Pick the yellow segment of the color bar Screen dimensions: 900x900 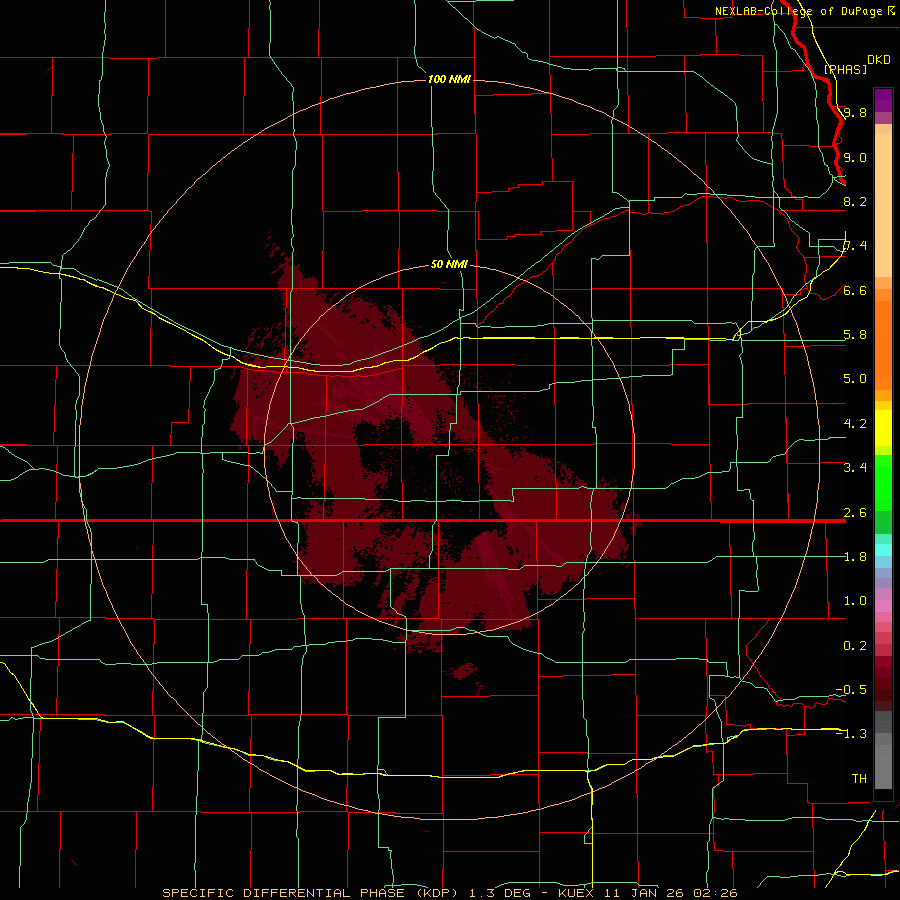(x=883, y=428)
